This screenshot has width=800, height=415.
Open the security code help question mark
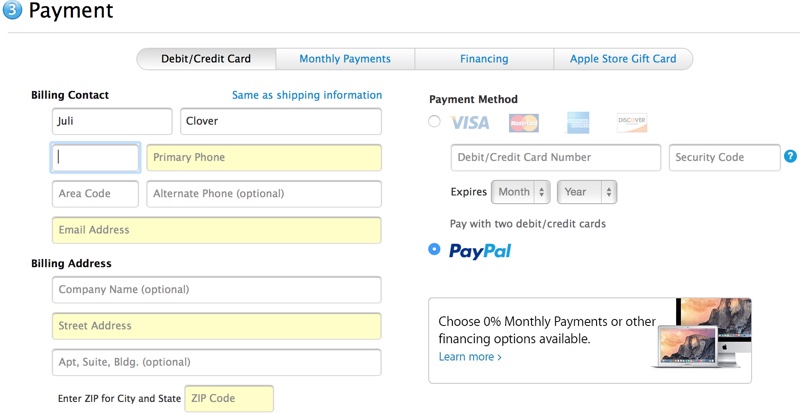pyautogui.click(x=790, y=157)
